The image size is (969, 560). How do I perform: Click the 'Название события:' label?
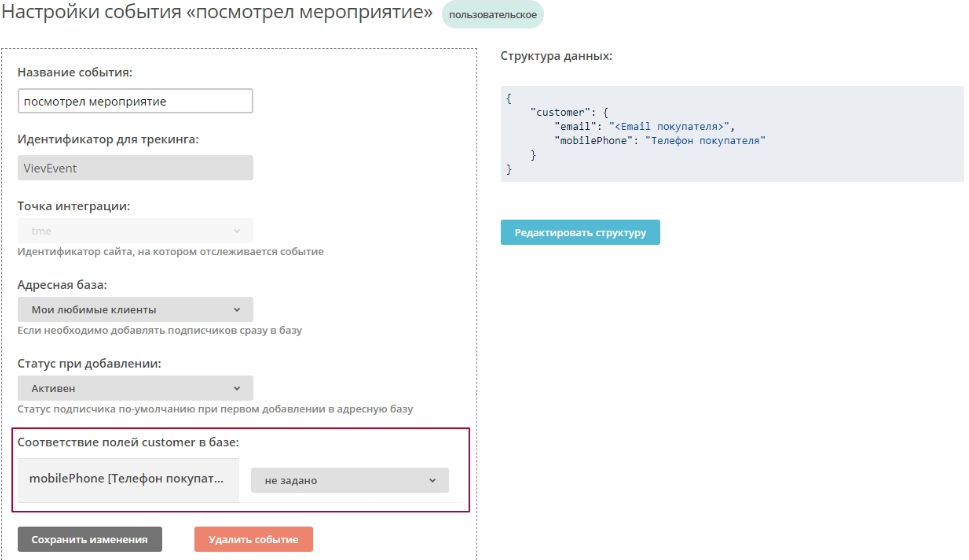[75, 72]
